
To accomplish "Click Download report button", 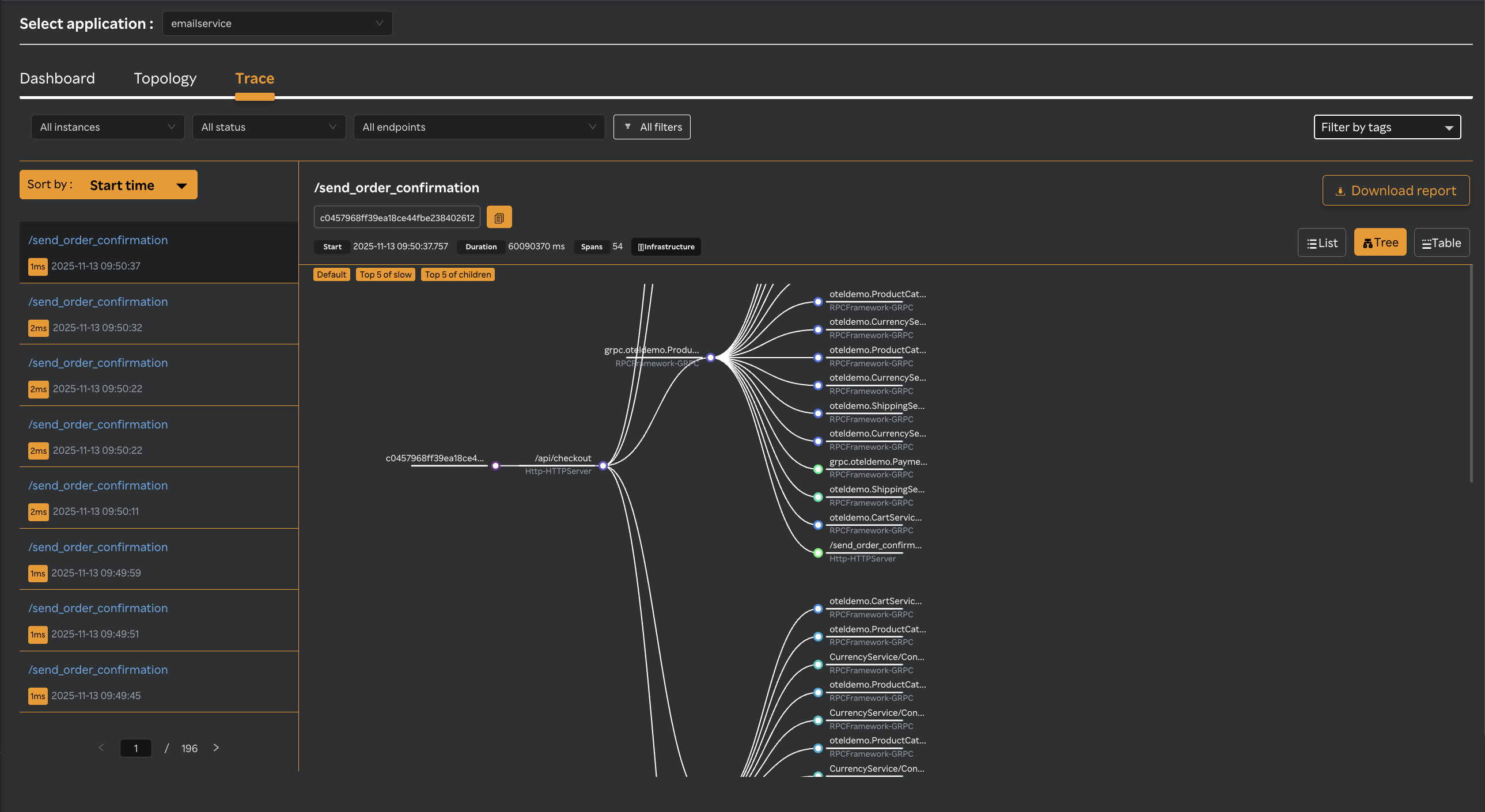I will pos(1395,190).
